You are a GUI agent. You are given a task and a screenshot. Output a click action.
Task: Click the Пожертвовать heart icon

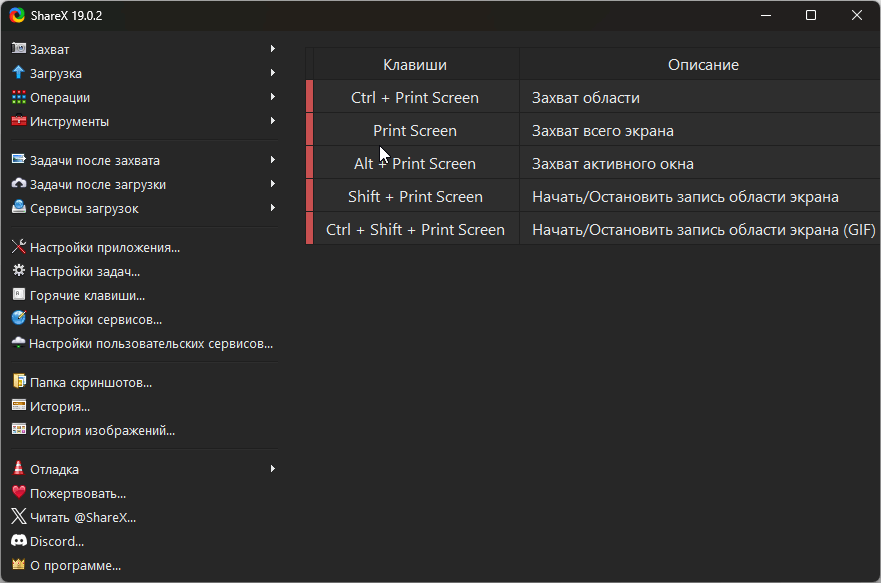click(x=18, y=493)
